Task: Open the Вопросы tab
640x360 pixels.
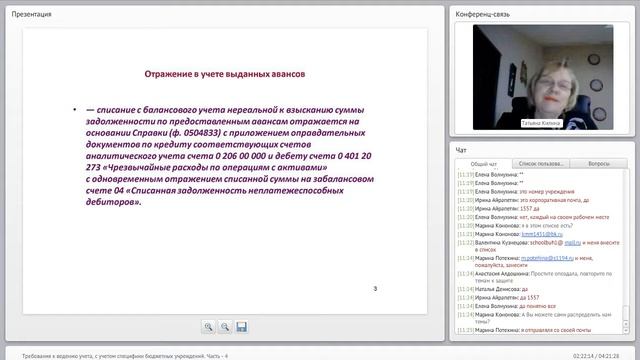Action: [x=599, y=164]
